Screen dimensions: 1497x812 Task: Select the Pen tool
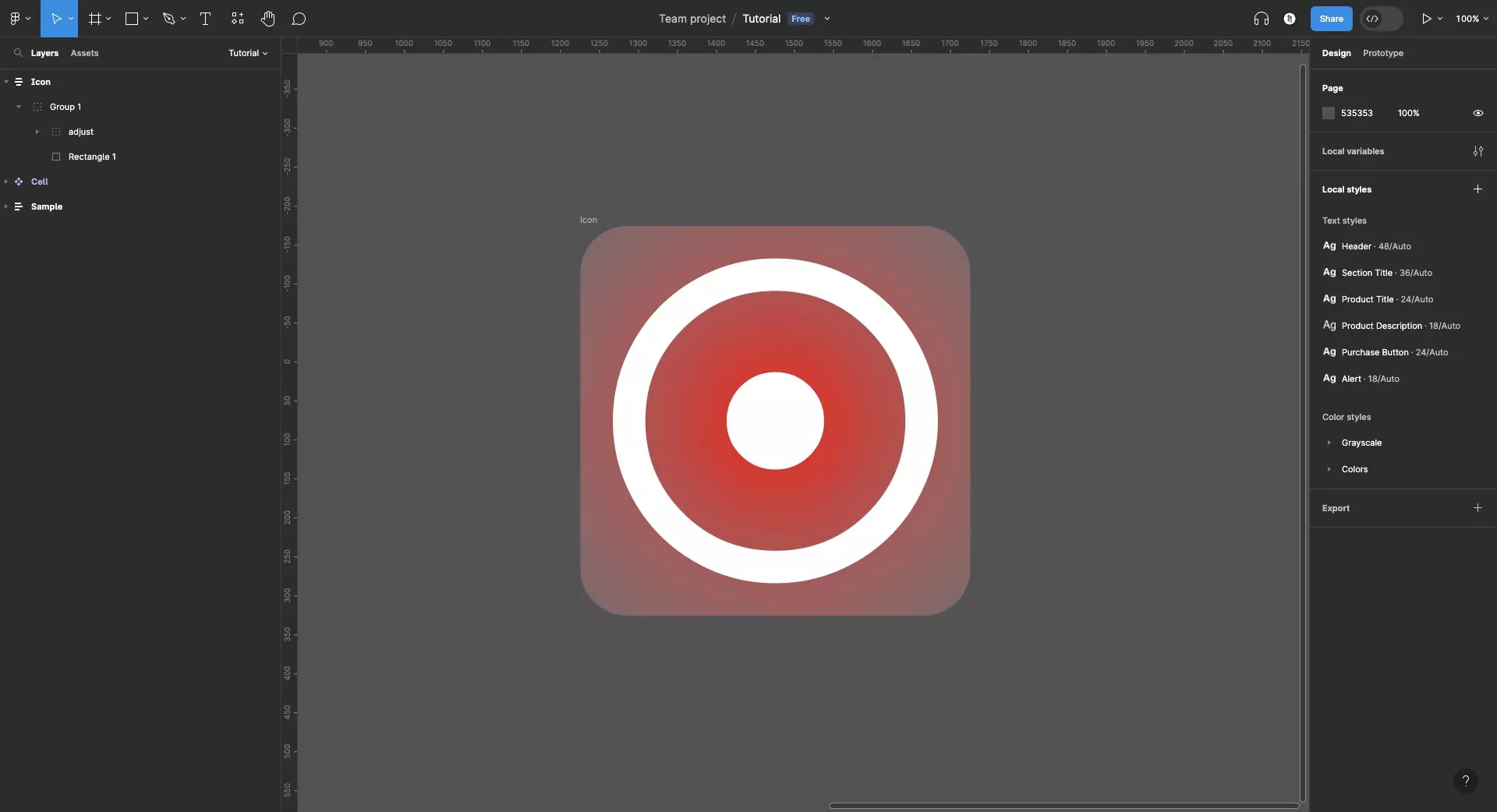[168, 19]
